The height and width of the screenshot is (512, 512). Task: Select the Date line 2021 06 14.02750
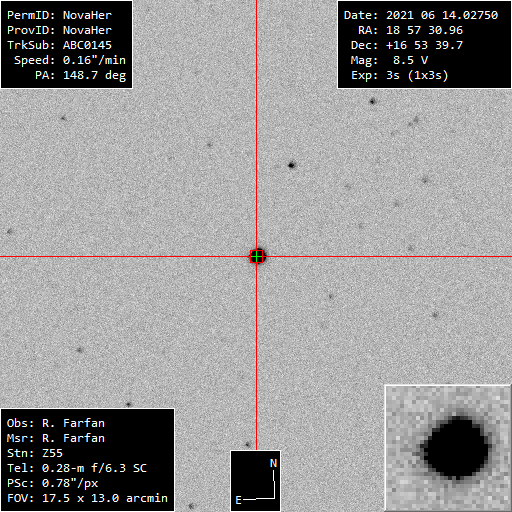pyautogui.click(x=421, y=15)
